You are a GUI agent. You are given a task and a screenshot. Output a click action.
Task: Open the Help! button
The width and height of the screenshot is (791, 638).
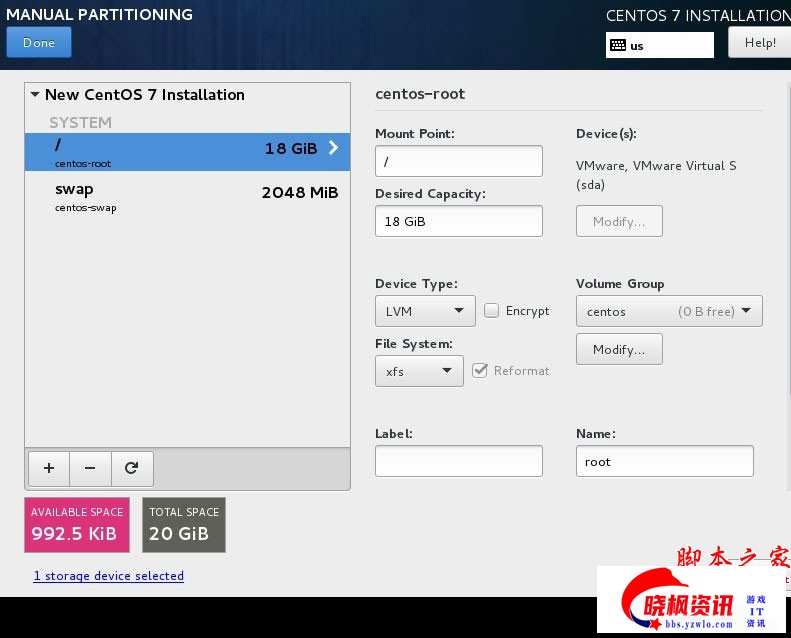tap(759, 43)
